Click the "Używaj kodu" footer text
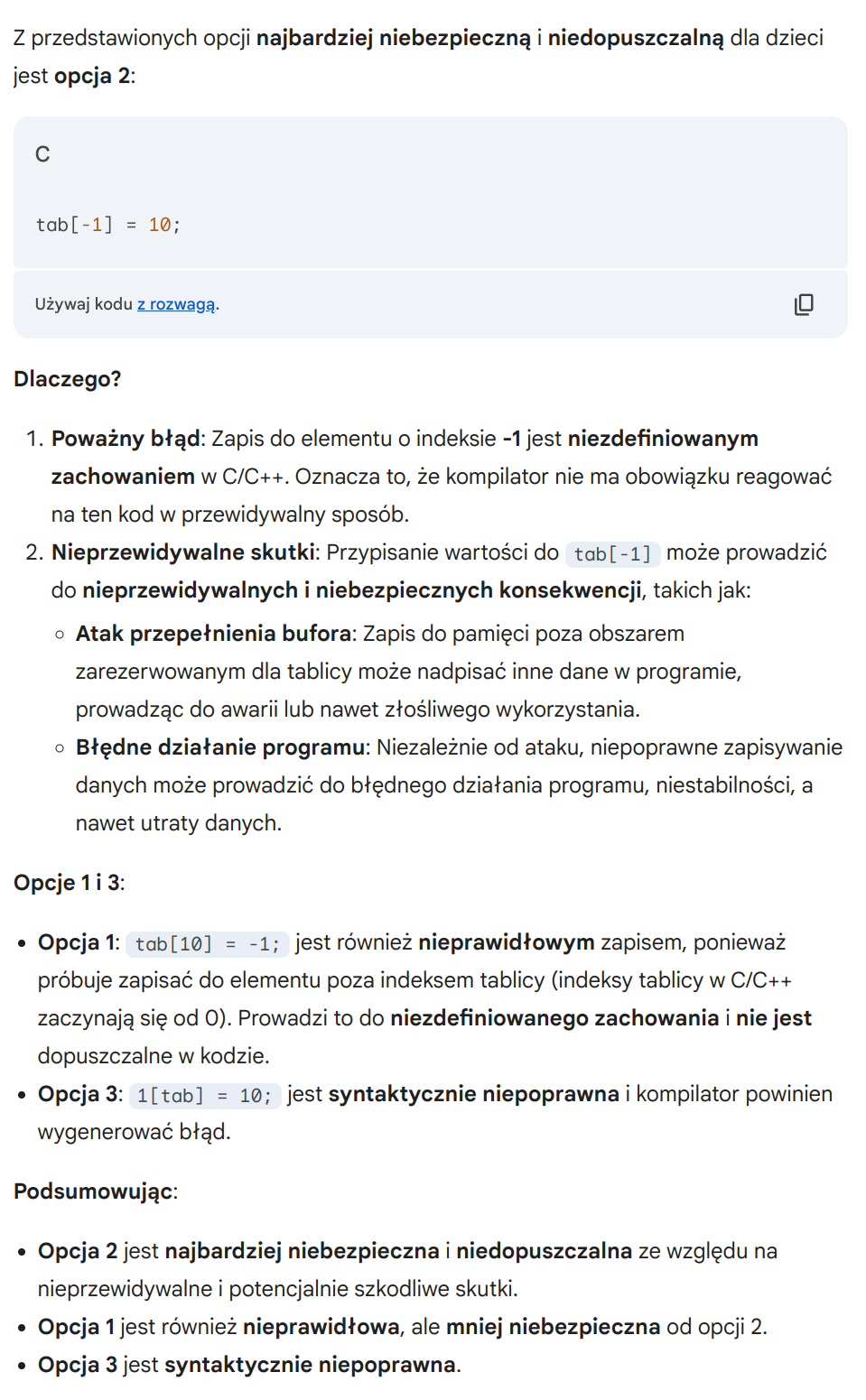This screenshot has width=866, height=1400. (83, 304)
